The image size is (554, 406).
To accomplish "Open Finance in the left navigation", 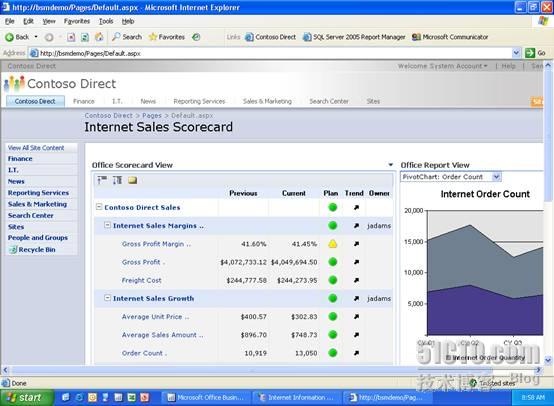I will point(20,159).
